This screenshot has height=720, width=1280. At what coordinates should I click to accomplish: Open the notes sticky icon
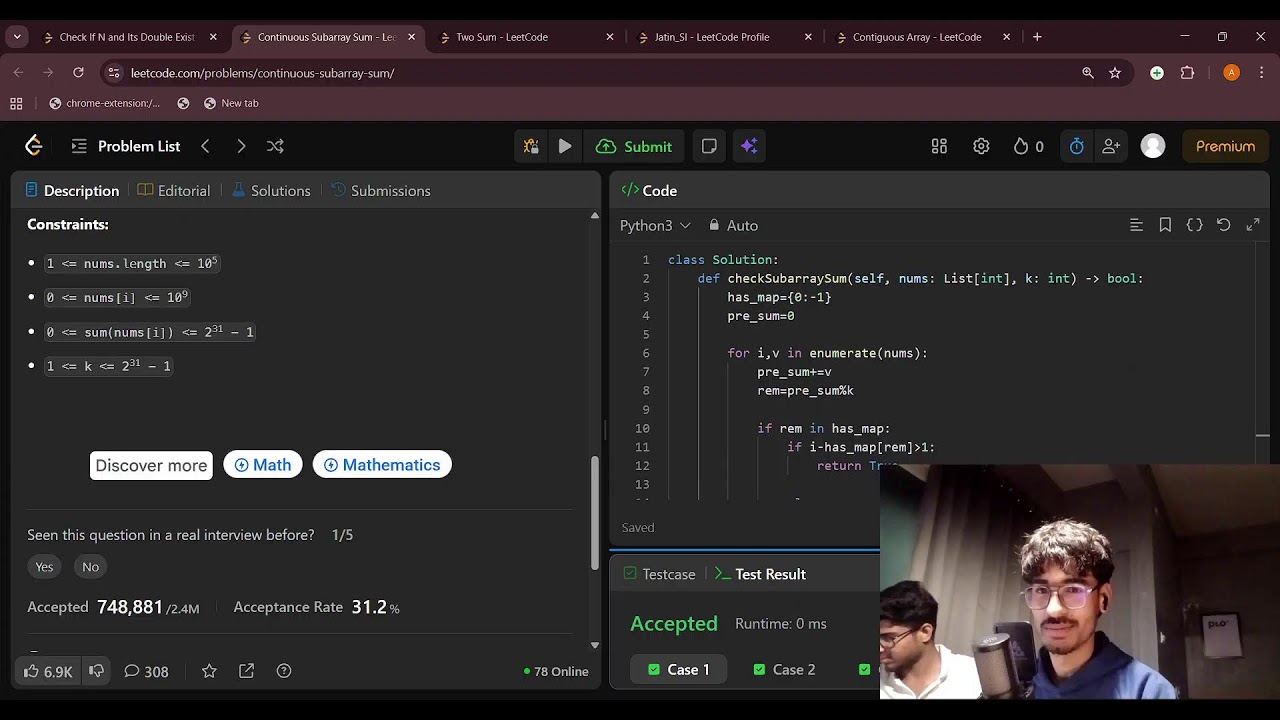point(709,146)
